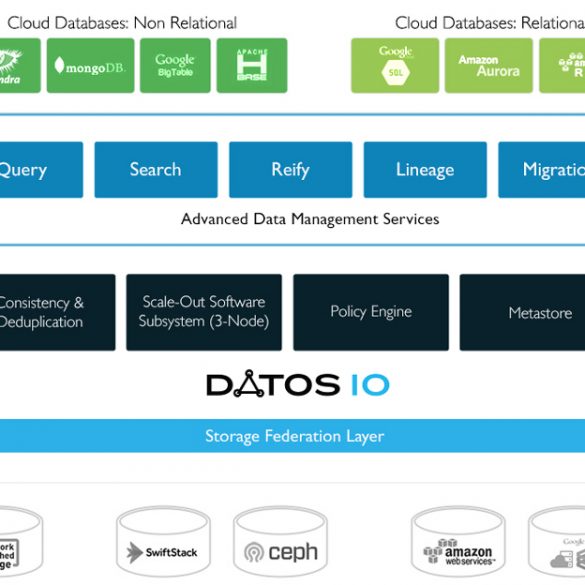Click the Datos IO logo
Image resolution: width=585 pixels, height=585 pixels.
point(298,384)
